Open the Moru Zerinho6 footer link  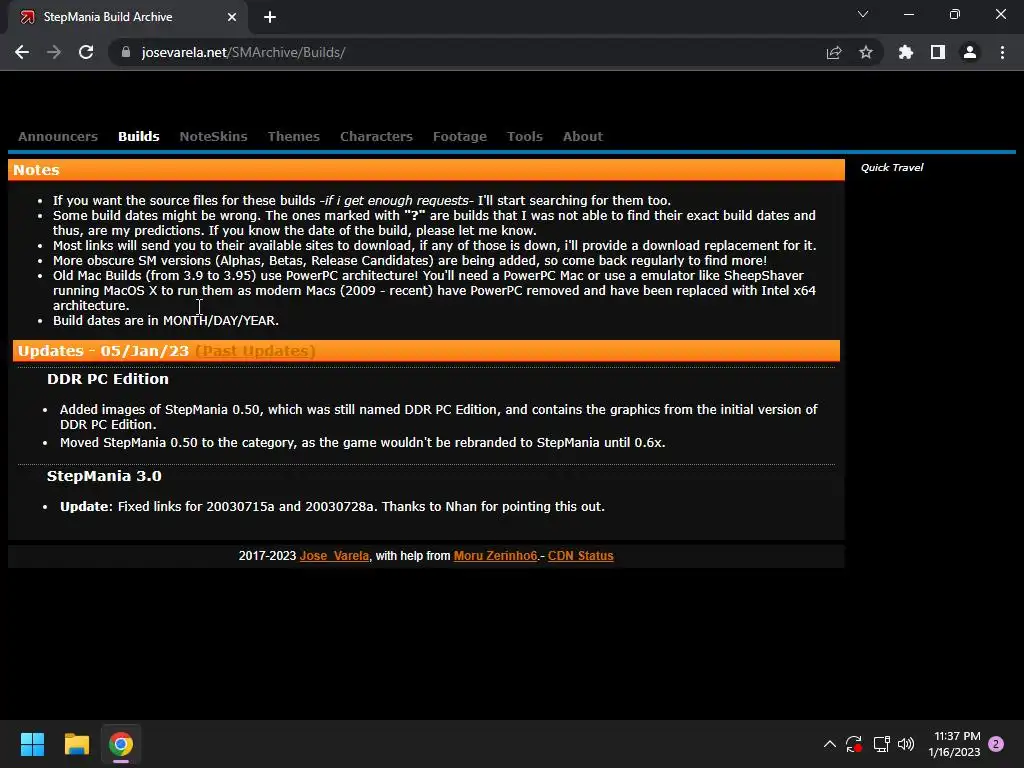pos(496,556)
